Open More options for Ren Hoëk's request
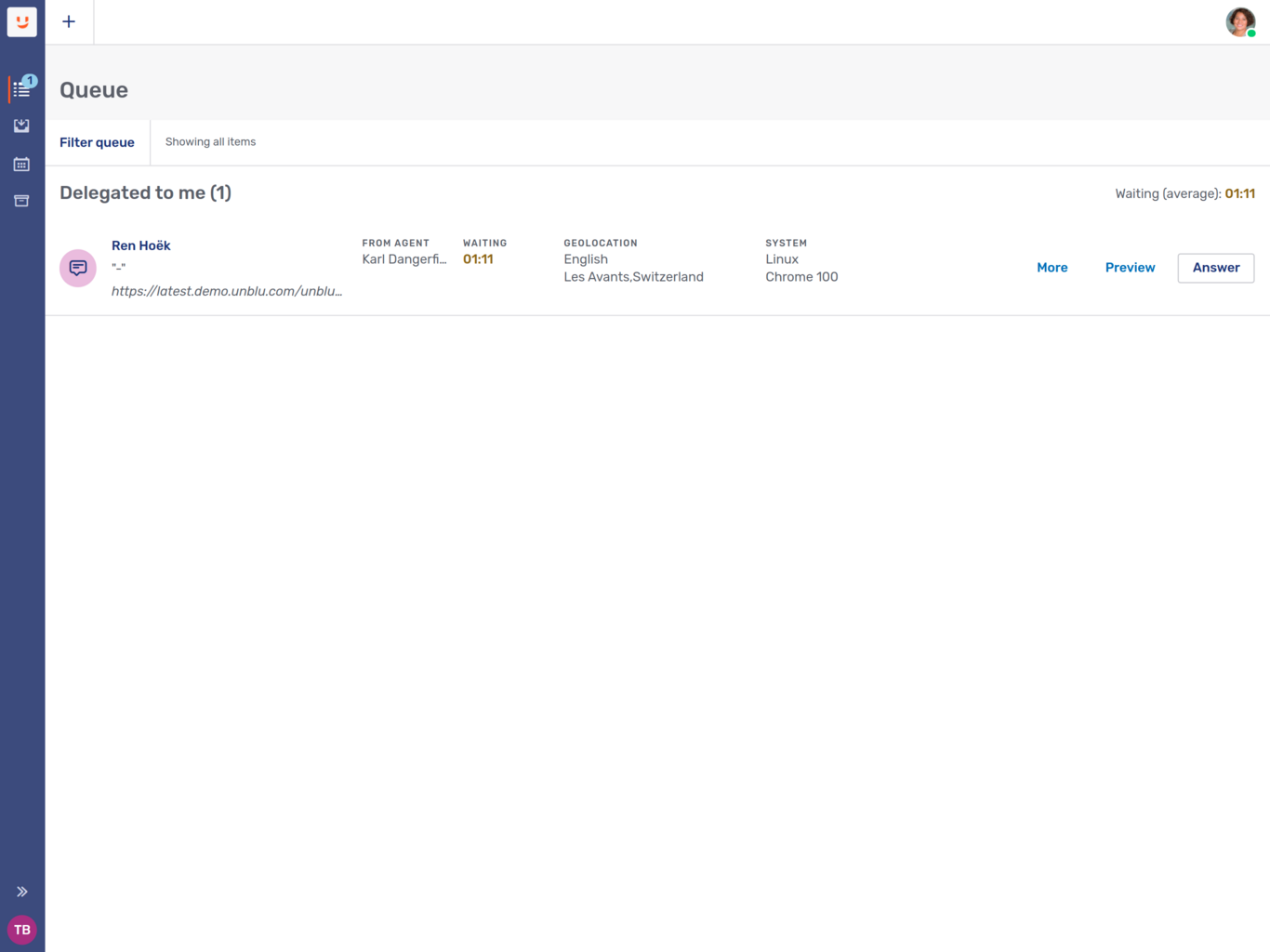This screenshot has width=1270, height=952. [x=1052, y=267]
